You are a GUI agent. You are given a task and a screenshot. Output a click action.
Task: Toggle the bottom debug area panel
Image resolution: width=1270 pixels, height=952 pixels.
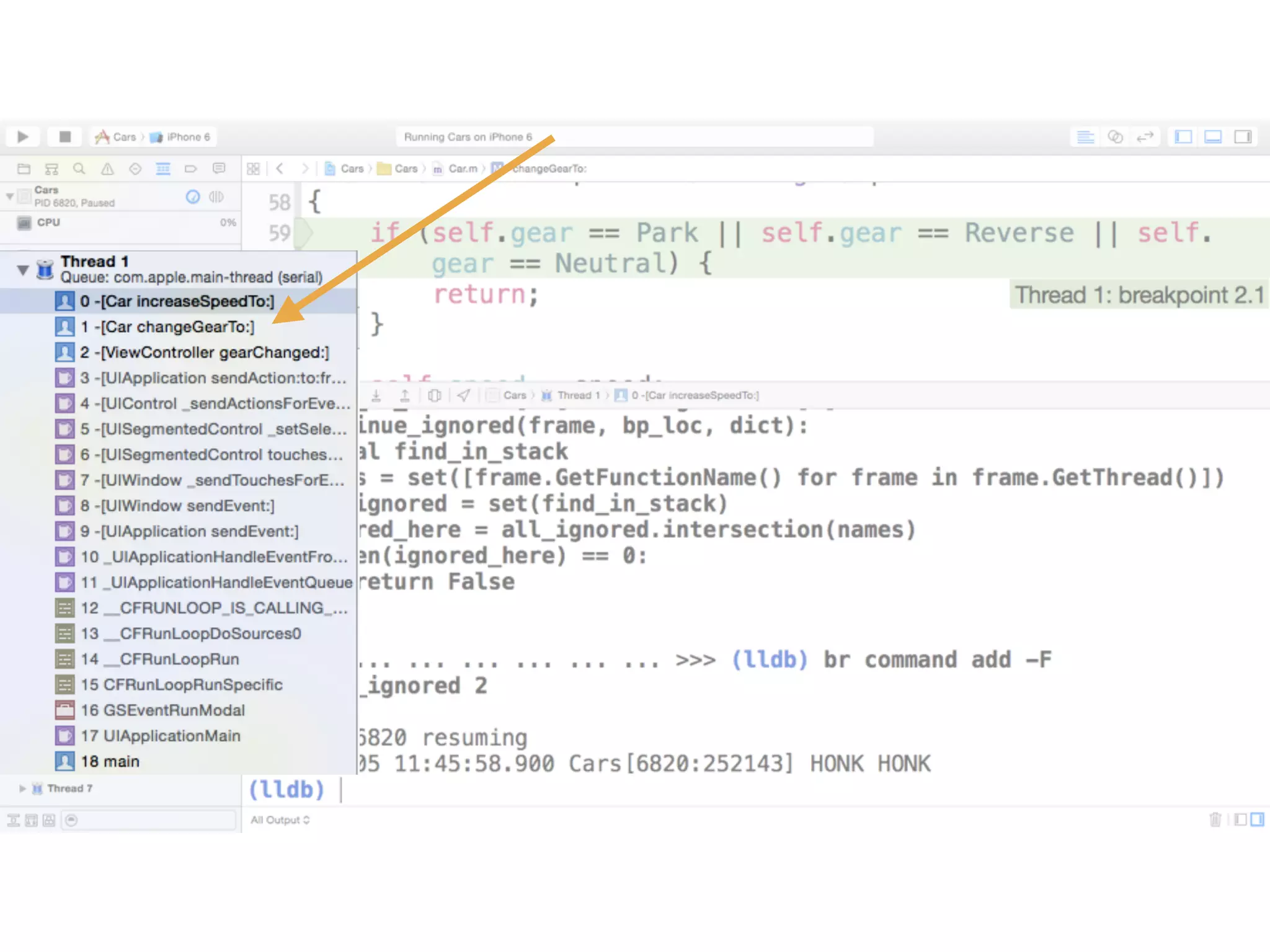click(x=1213, y=136)
